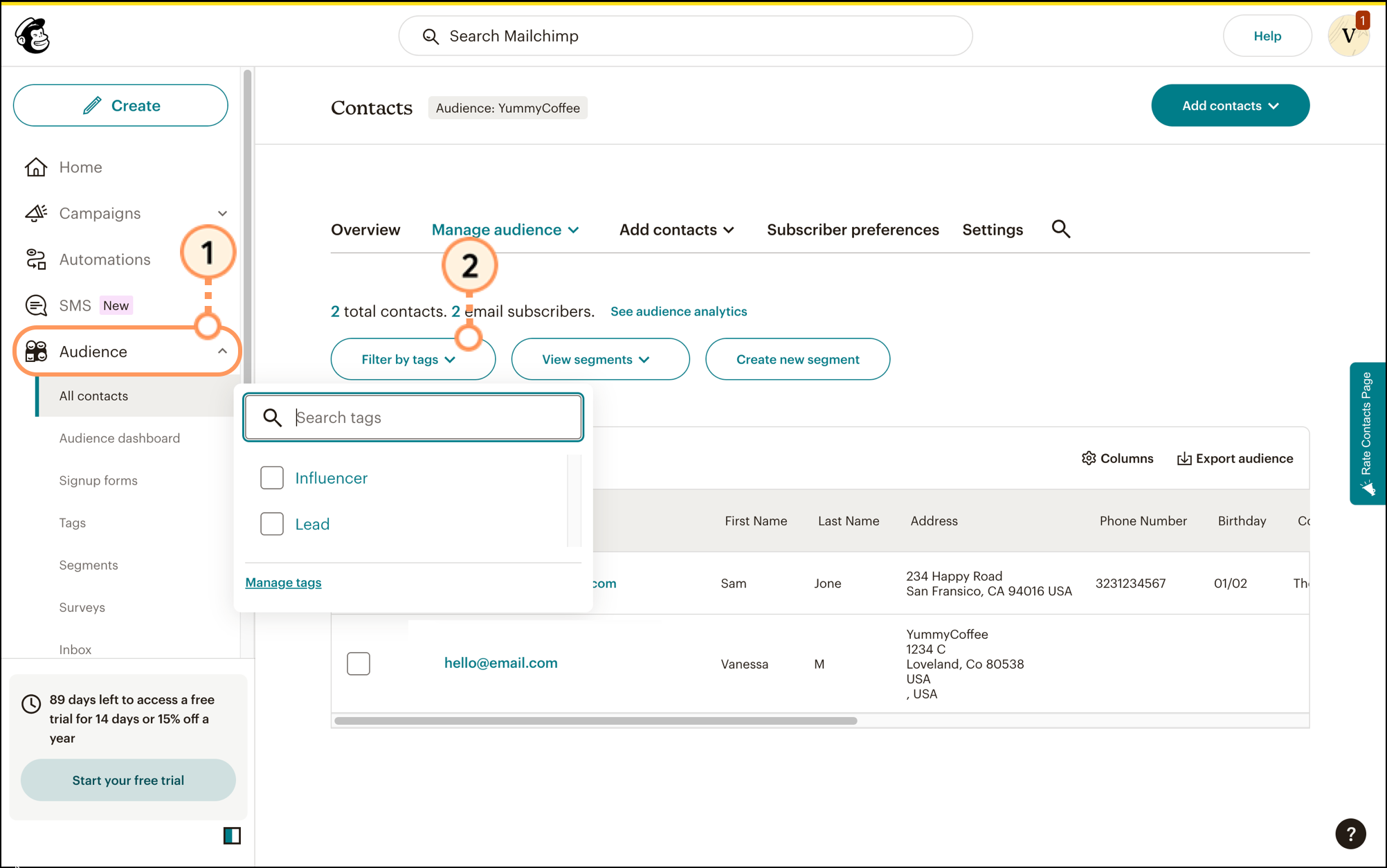Open the Subscriber preferences tab
Viewport: 1387px width, 868px height.
click(853, 230)
